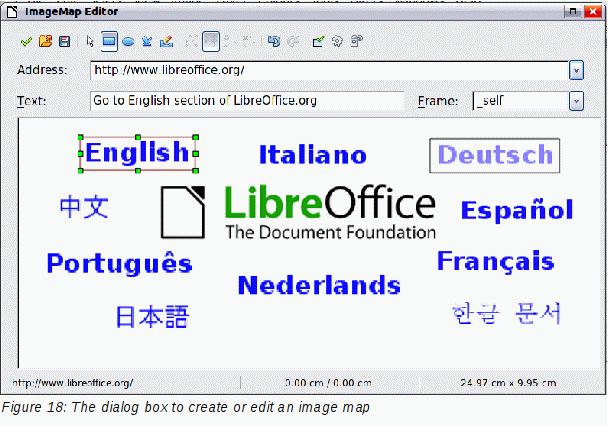The height and width of the screenshot is (426, 608).
Task: Click the Português label in image
Action: coord(119,264)
